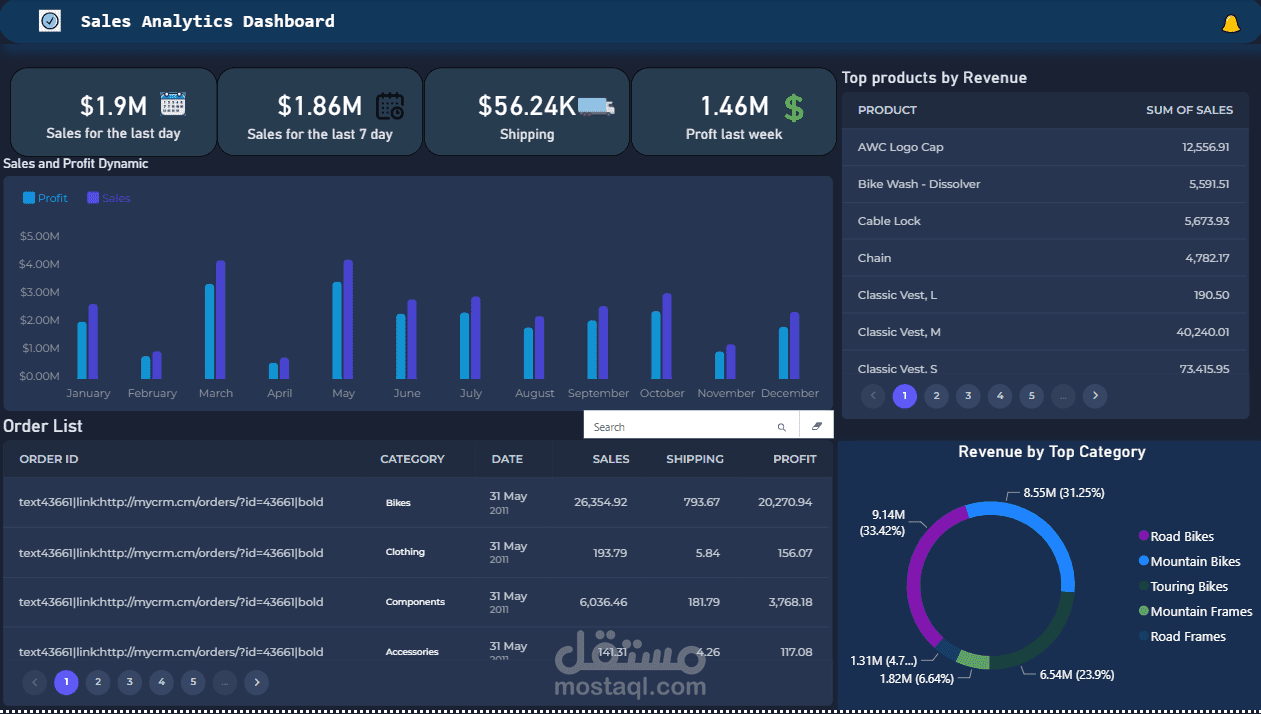Select Cable Lock product row
1261x714 pixels.
[1045, 221]
